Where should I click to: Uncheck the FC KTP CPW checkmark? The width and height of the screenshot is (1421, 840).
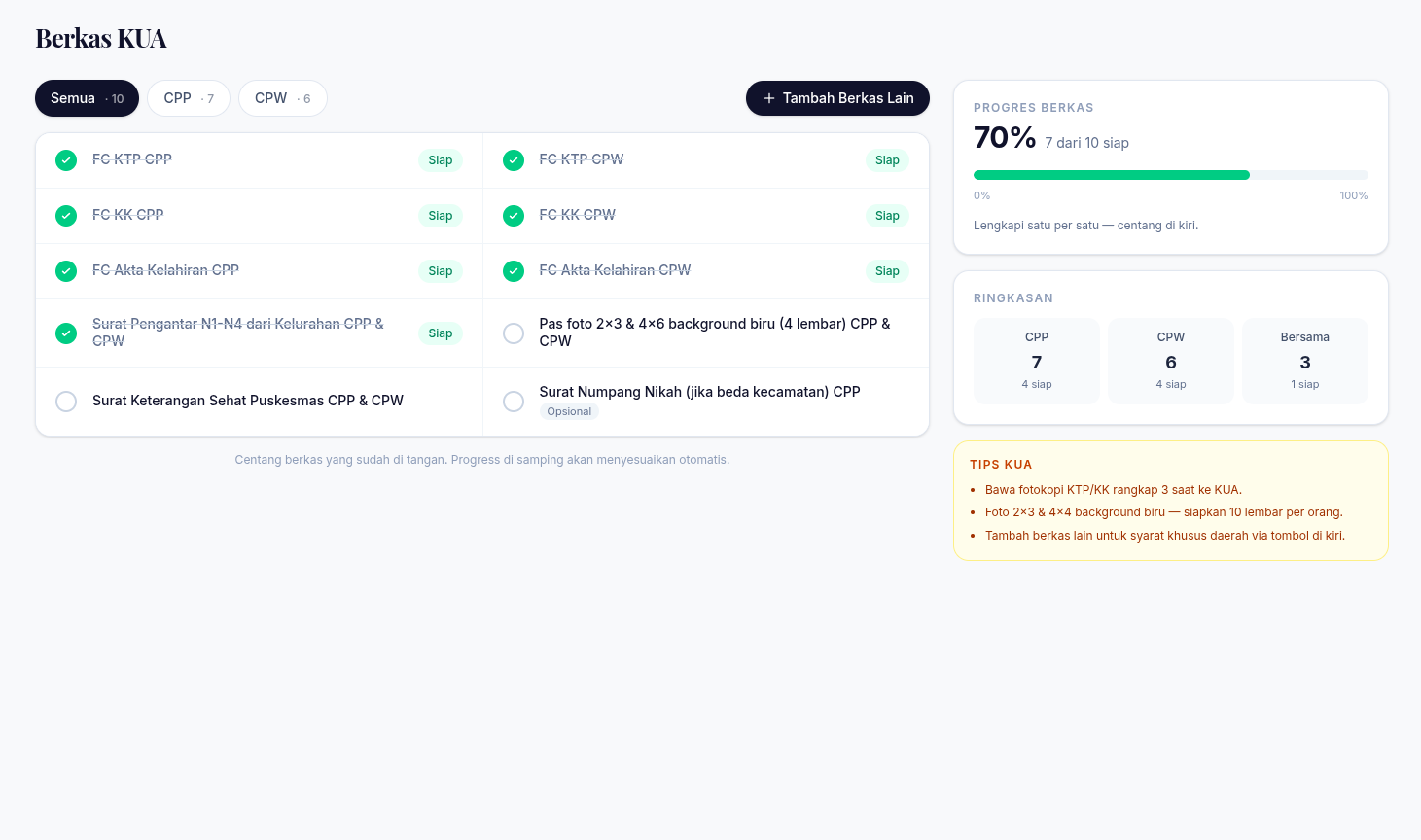(514, 160)
